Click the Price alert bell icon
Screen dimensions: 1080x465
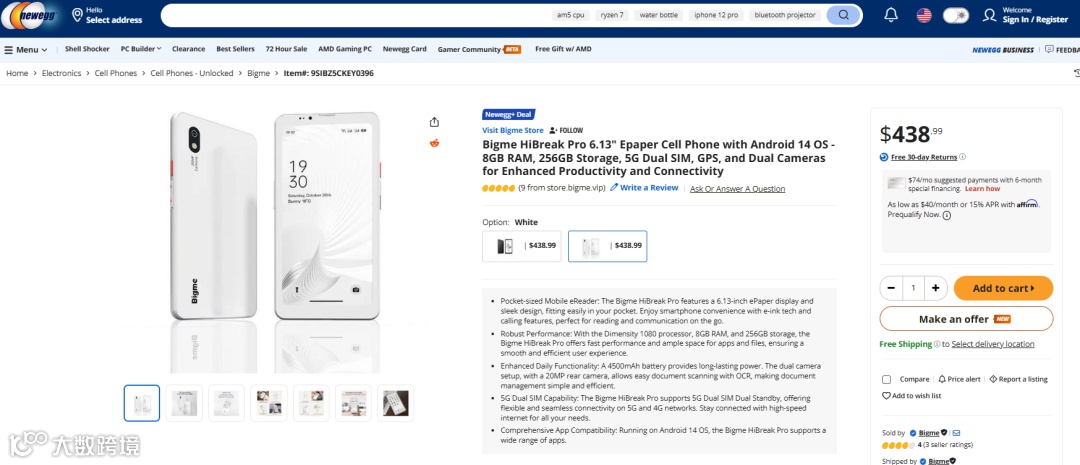(942, 379)
